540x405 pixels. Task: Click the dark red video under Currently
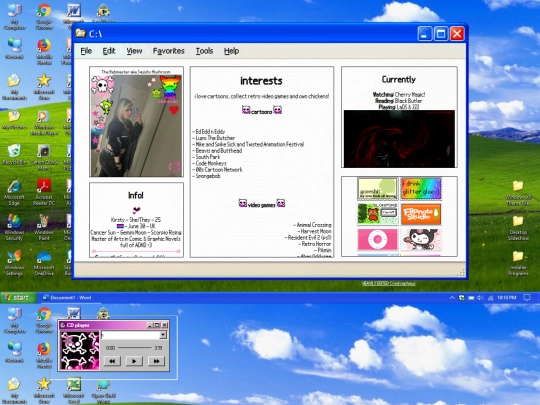(399, 139)
